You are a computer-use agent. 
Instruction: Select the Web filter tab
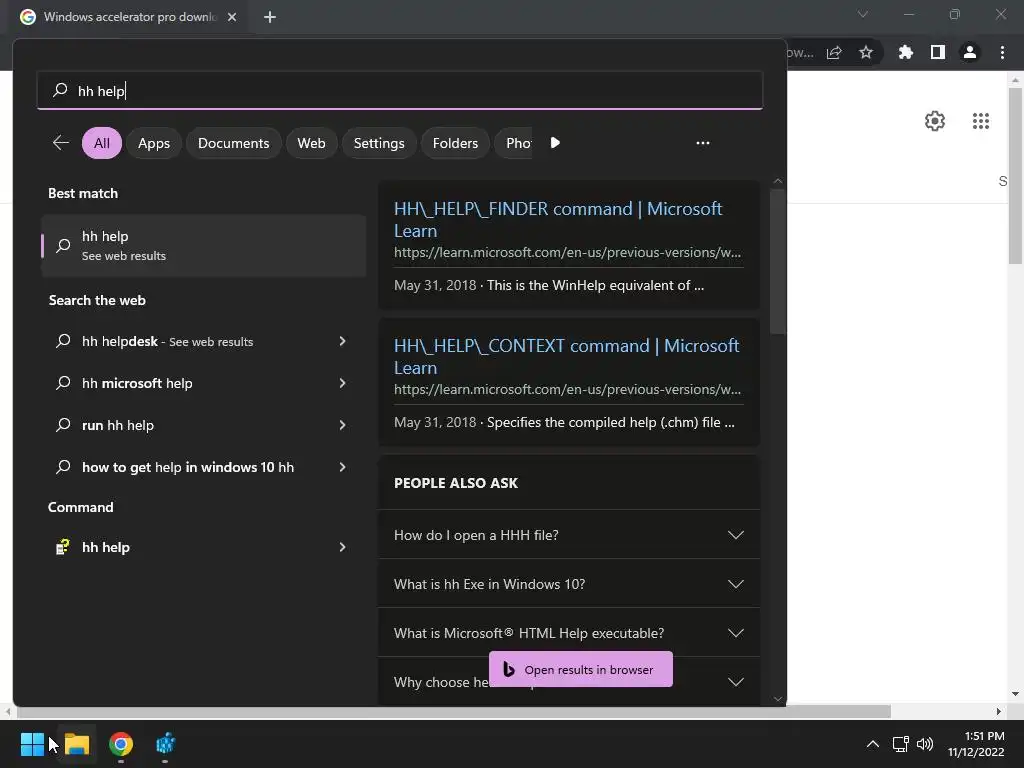pos(312,143)
